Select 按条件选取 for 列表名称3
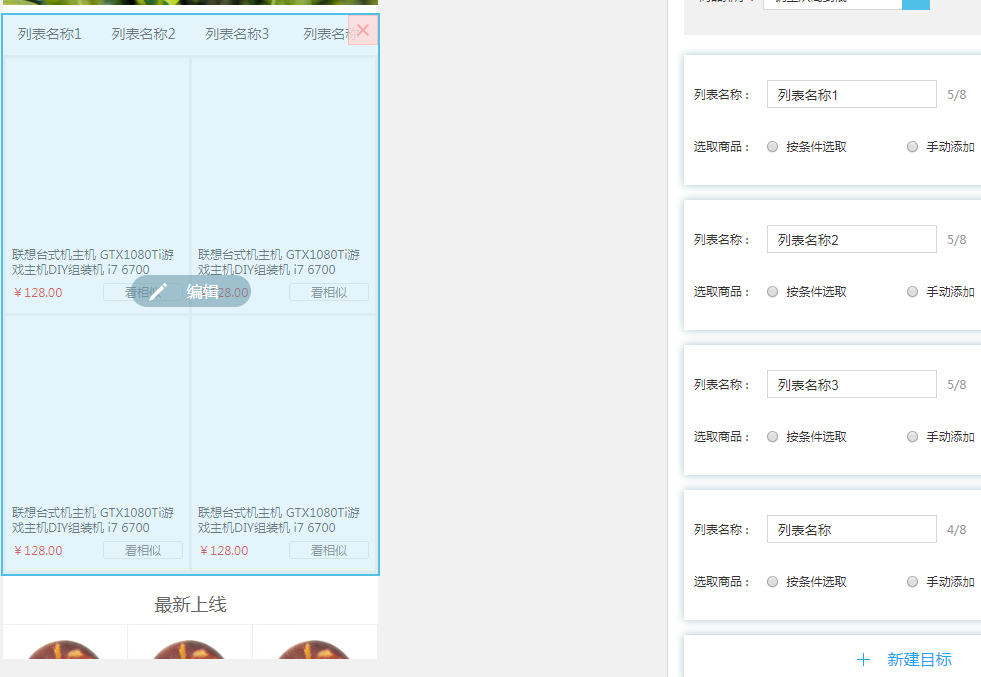Viewport: 981px width, 677px height. click(773, 437)
